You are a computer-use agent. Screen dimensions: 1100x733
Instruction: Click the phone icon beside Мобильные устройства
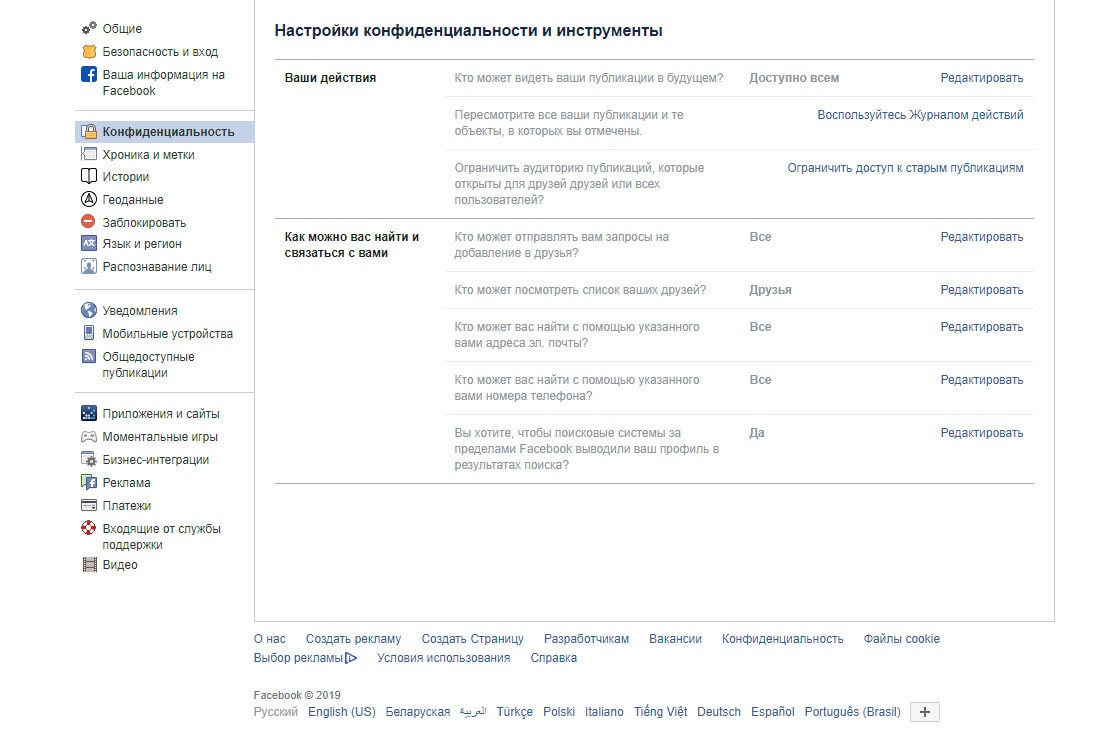(89, 333)
